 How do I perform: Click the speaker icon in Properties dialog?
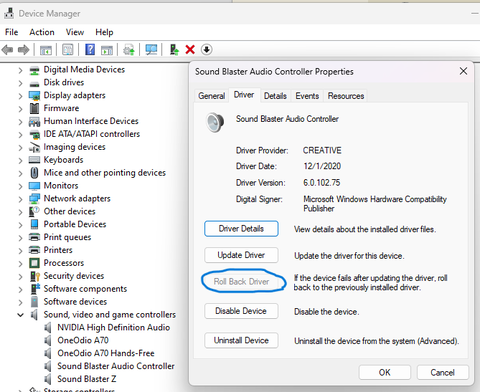pyautogui.click(x=215, y=122)
